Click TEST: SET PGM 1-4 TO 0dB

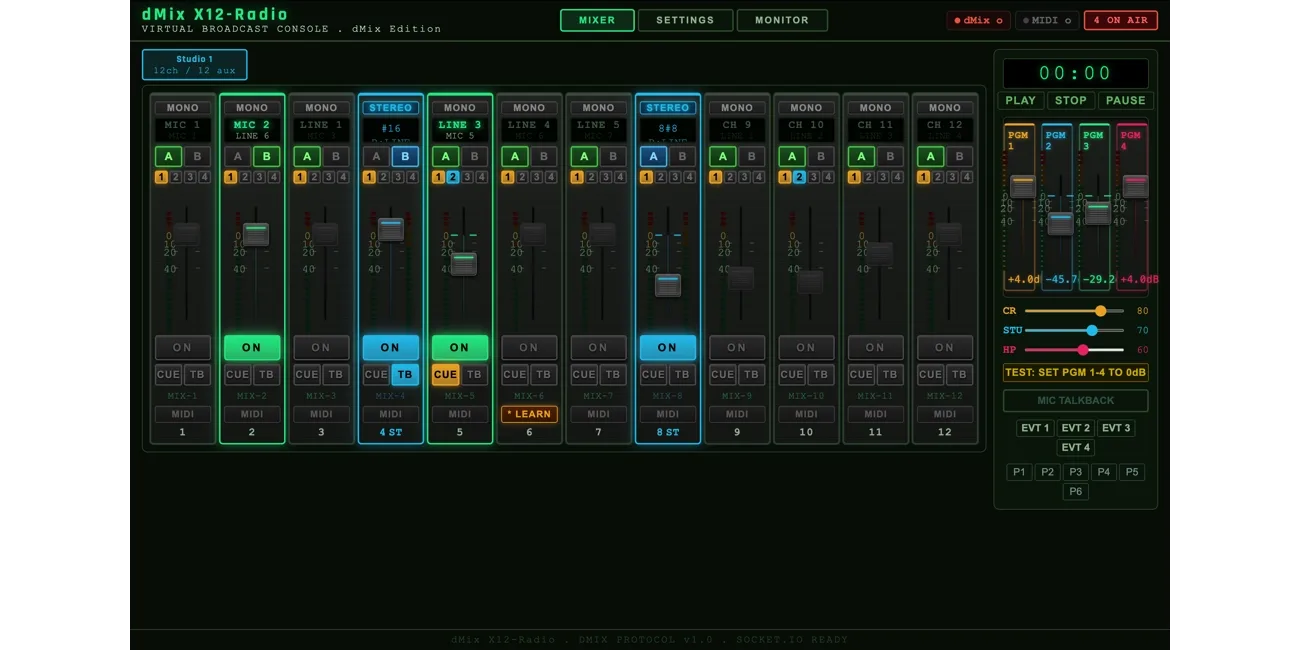point(1076,372)
